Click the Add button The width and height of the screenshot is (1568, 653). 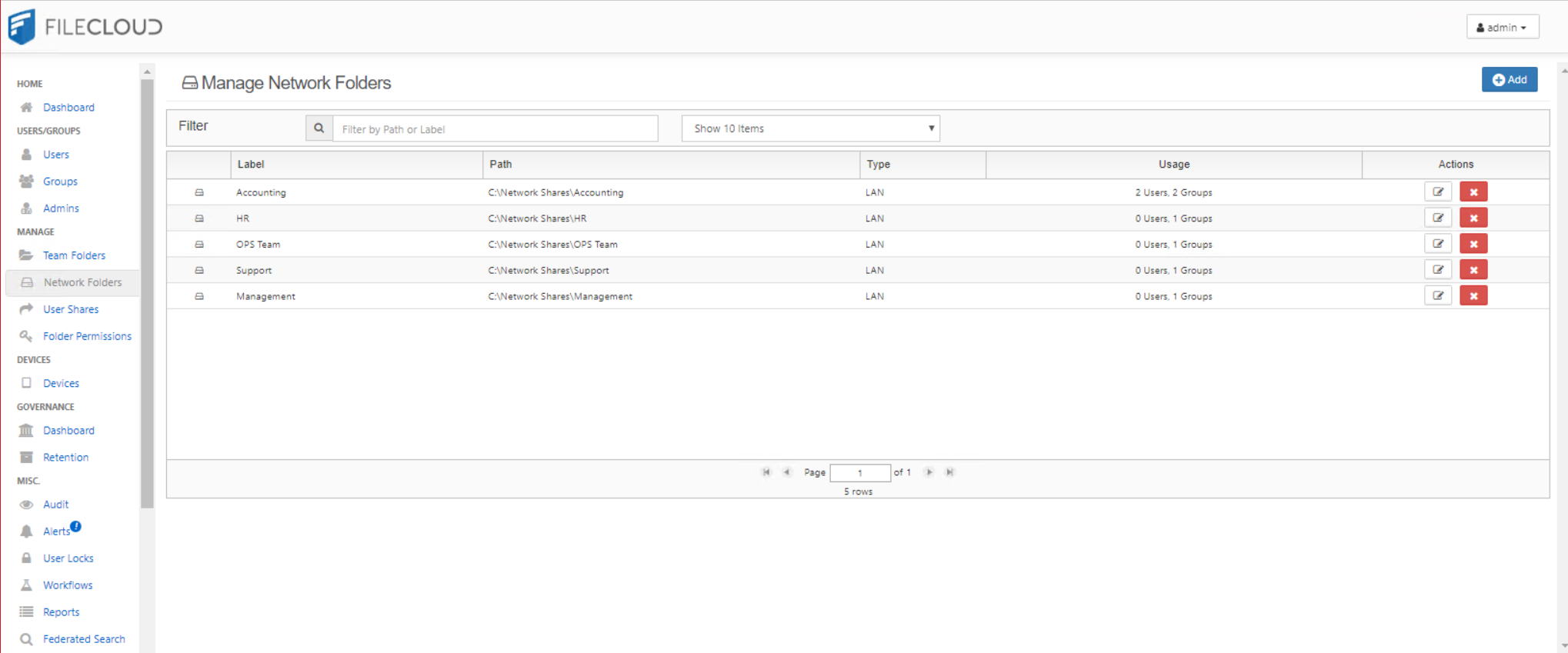tap(1509, 79)
